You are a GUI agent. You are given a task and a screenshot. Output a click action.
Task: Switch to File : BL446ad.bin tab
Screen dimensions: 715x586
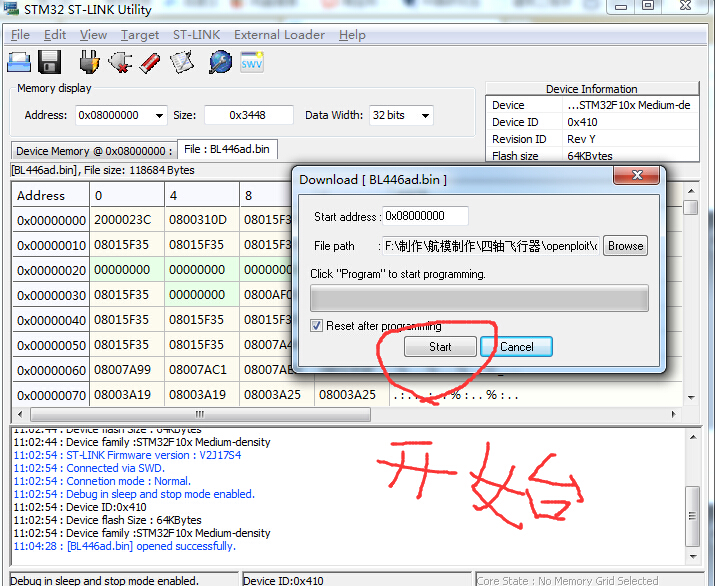pos(227,149)
